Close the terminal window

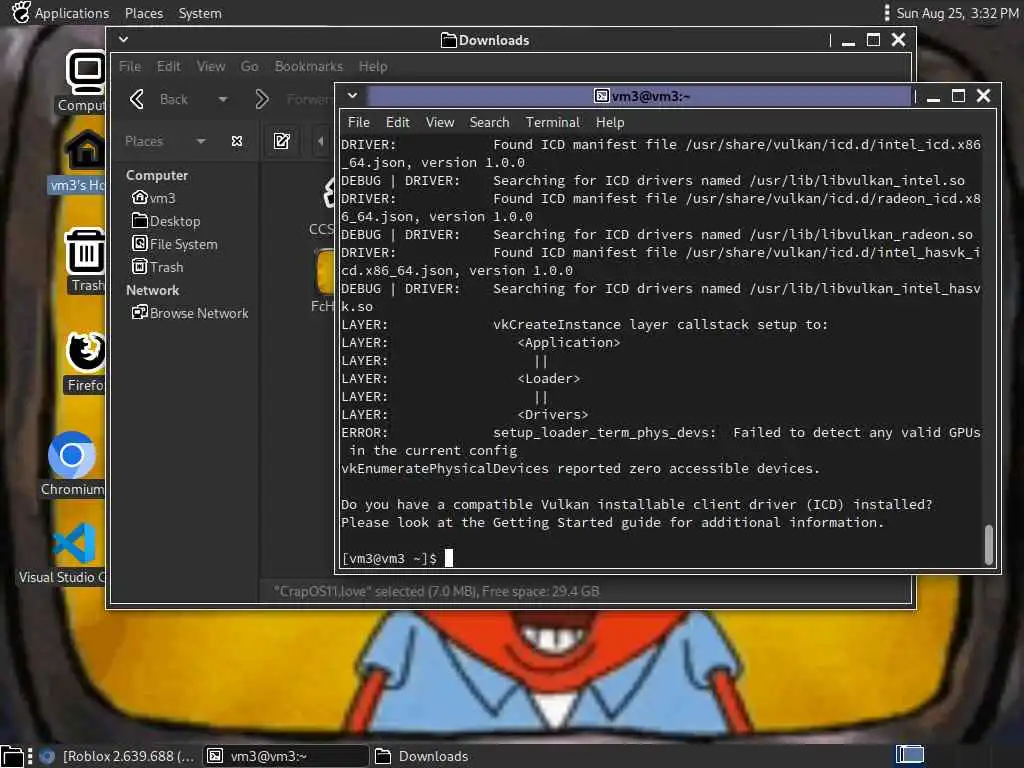tap(984, 96)
